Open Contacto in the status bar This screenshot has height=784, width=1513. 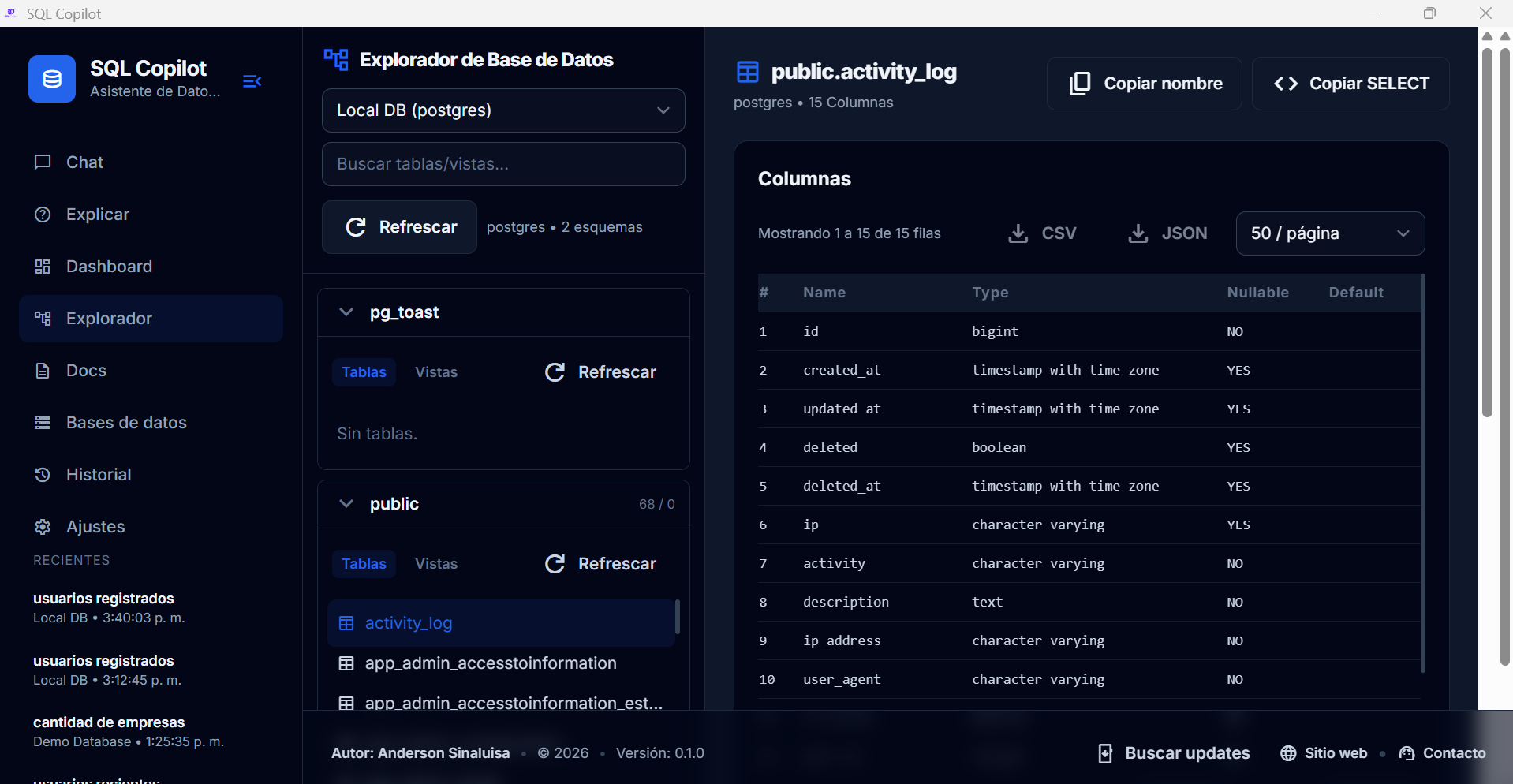click(1443, 753)
